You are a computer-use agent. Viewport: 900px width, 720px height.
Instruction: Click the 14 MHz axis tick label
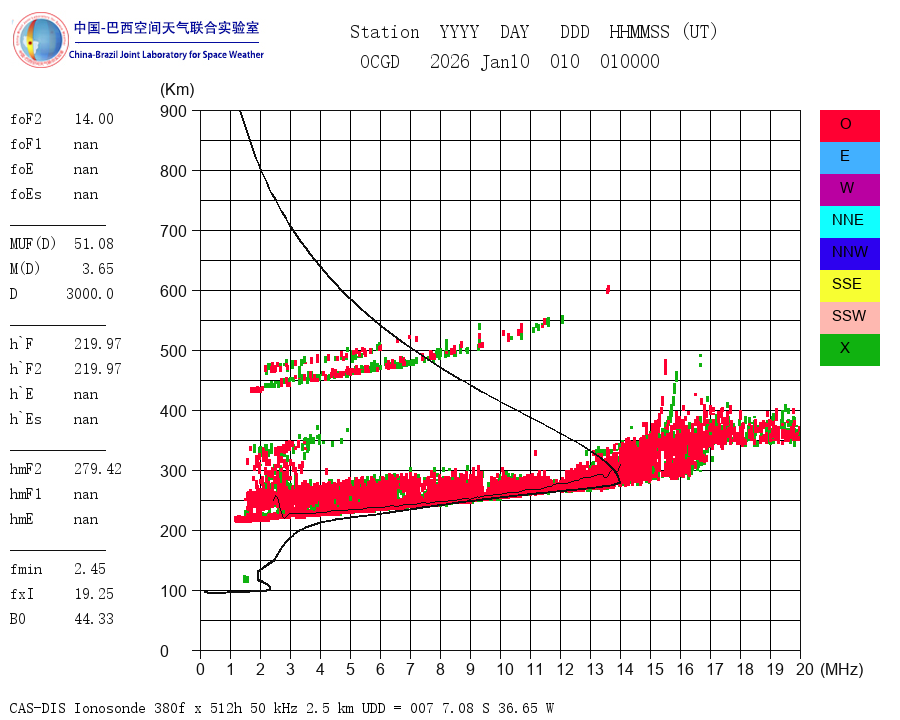[x=624, y=669]
